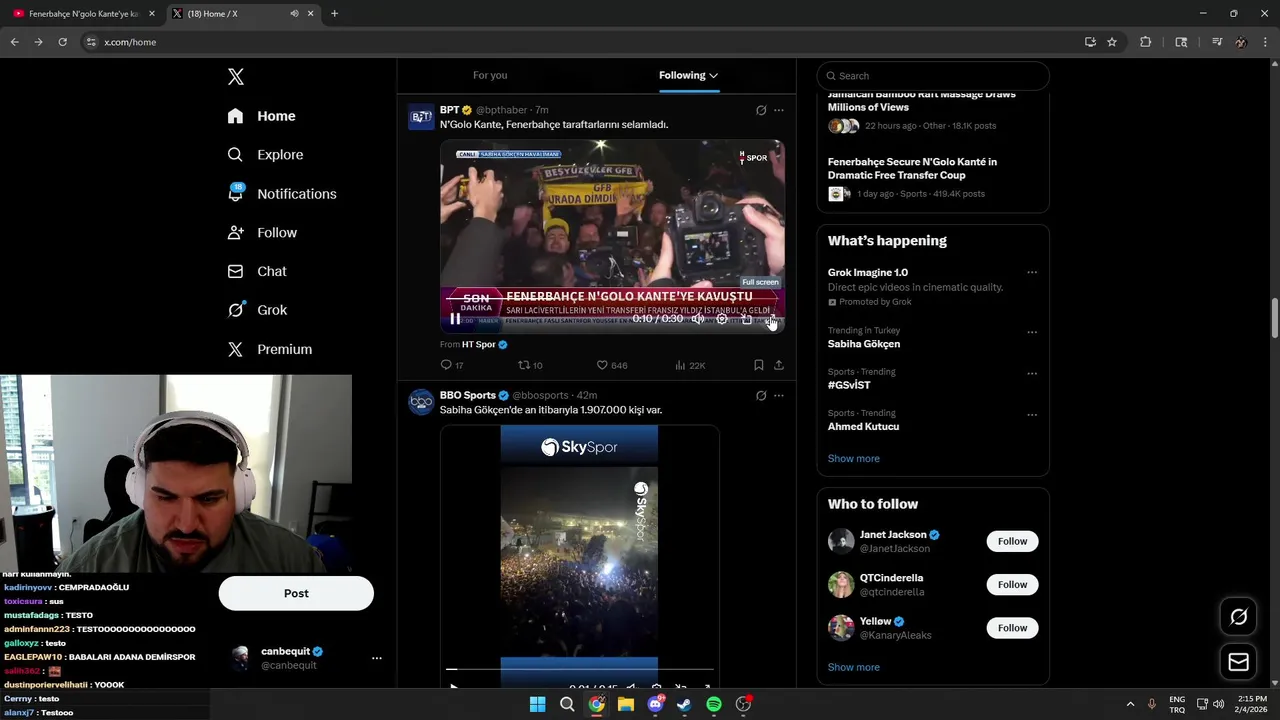Open picture-in-picture for BPT video

tap(746, 319)
